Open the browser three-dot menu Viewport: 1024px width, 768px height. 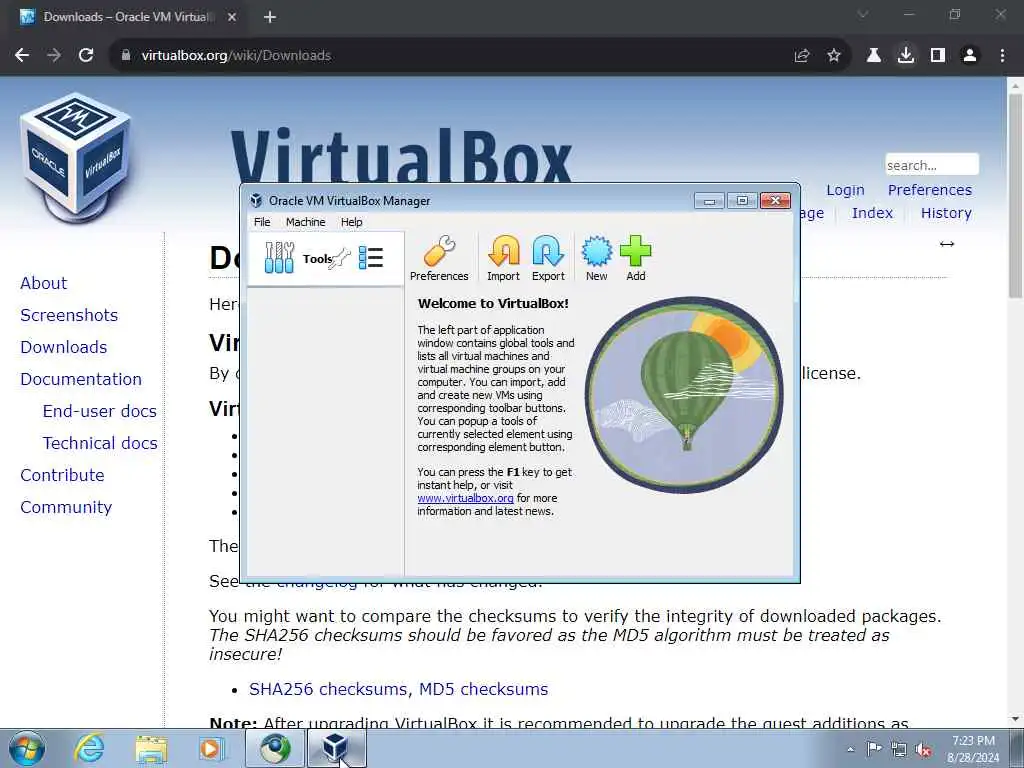tap(1002, 56)
